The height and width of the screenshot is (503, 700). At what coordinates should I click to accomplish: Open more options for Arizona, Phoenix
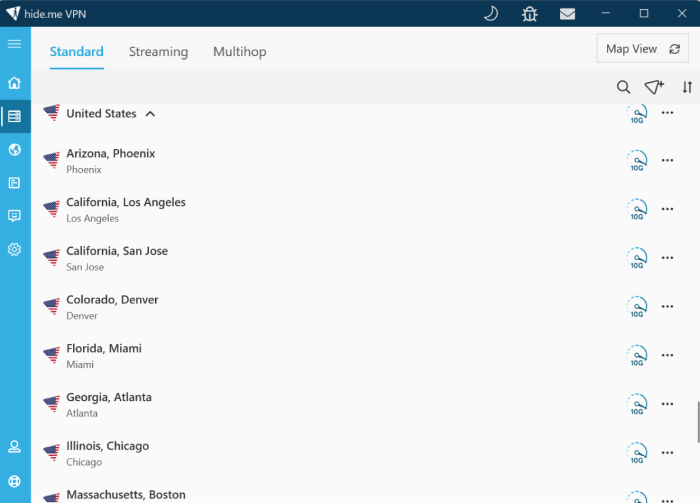(x=667, y=160)
